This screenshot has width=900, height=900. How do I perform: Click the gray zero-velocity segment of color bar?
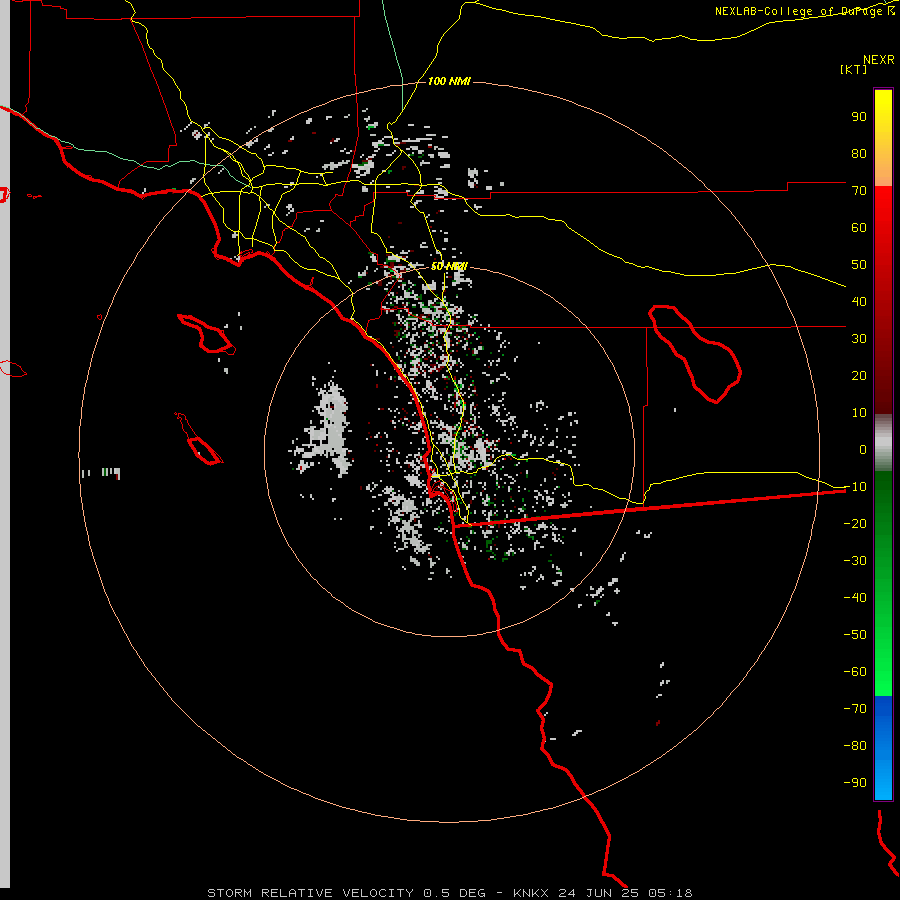883,443
